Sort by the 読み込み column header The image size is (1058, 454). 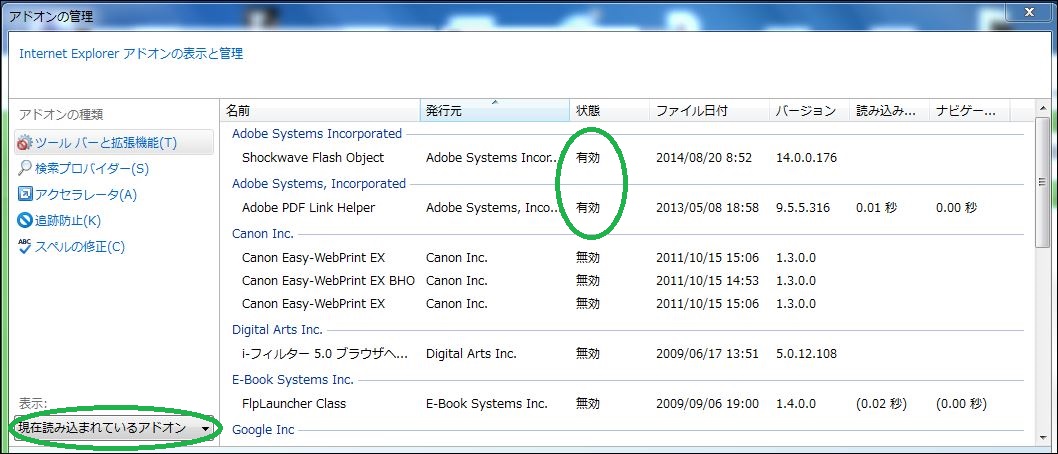[x=889, y=111]
